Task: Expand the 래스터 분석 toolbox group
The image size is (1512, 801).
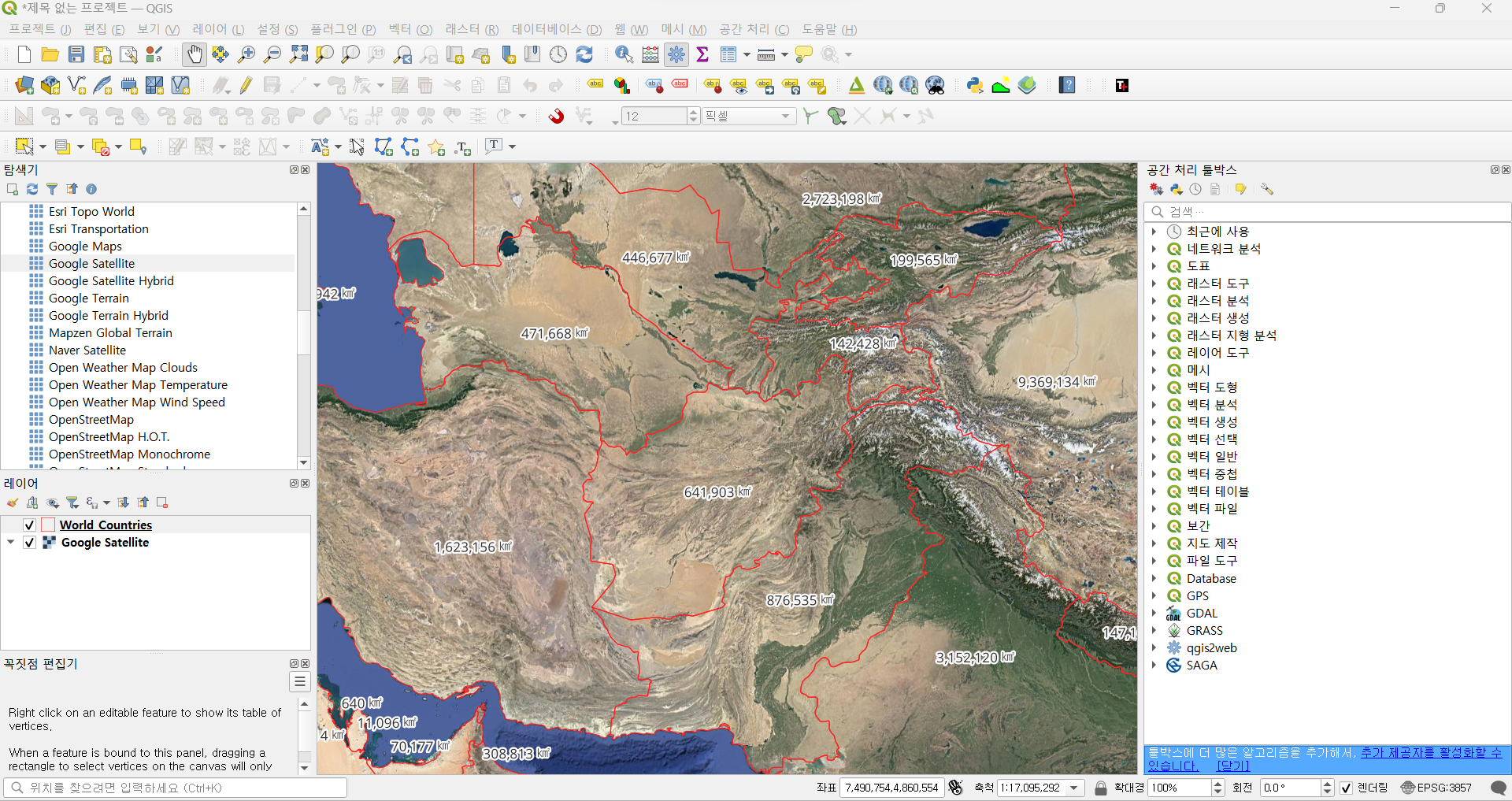Action: point(1154,301)
